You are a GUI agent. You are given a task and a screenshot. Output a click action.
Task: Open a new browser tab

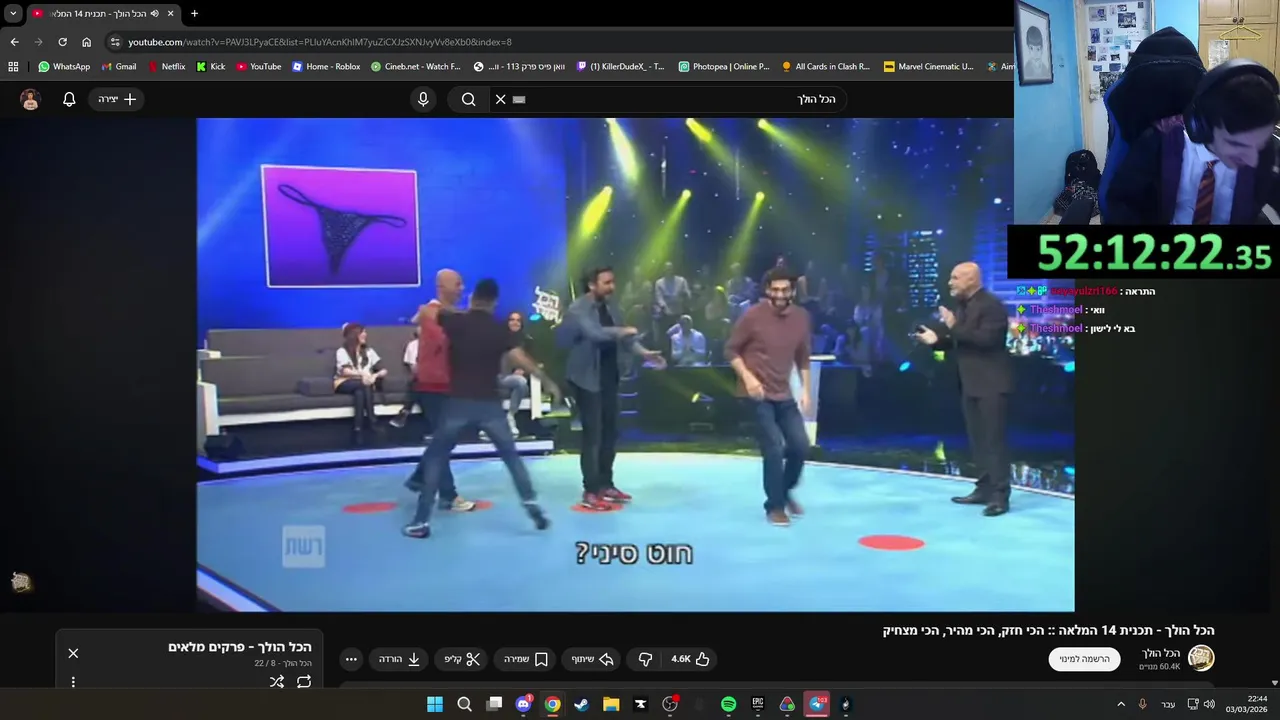(x=194, y=13)
